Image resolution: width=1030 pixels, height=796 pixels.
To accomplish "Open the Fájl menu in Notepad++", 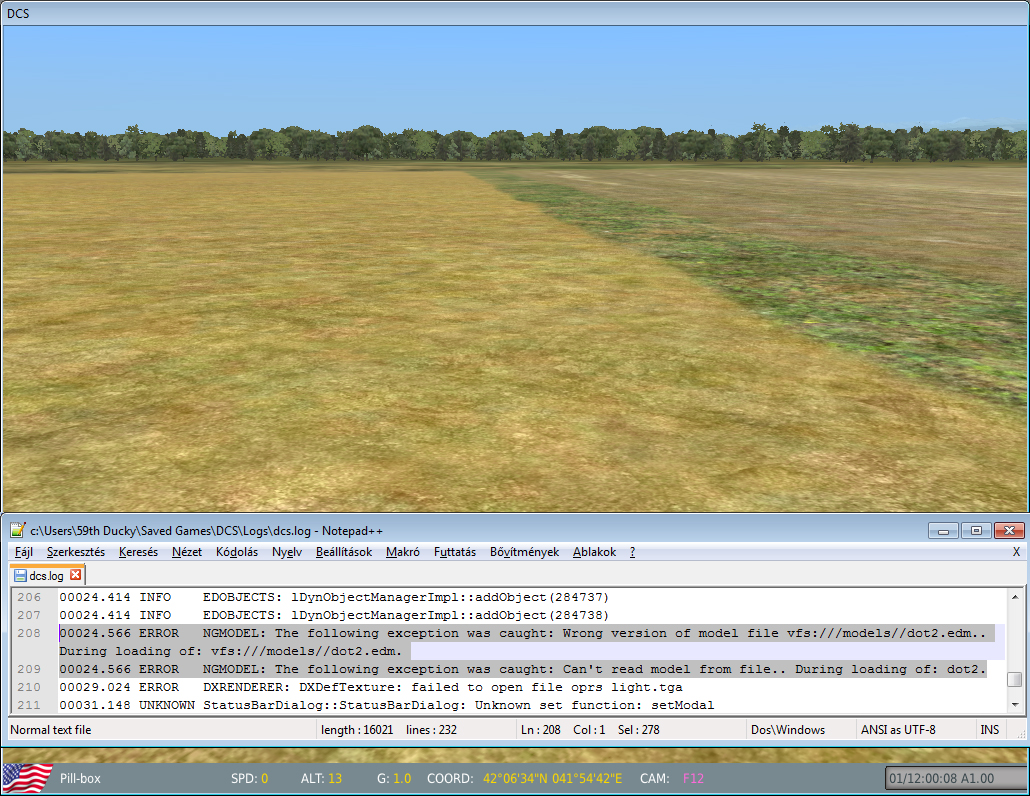I will coord(24,552).
